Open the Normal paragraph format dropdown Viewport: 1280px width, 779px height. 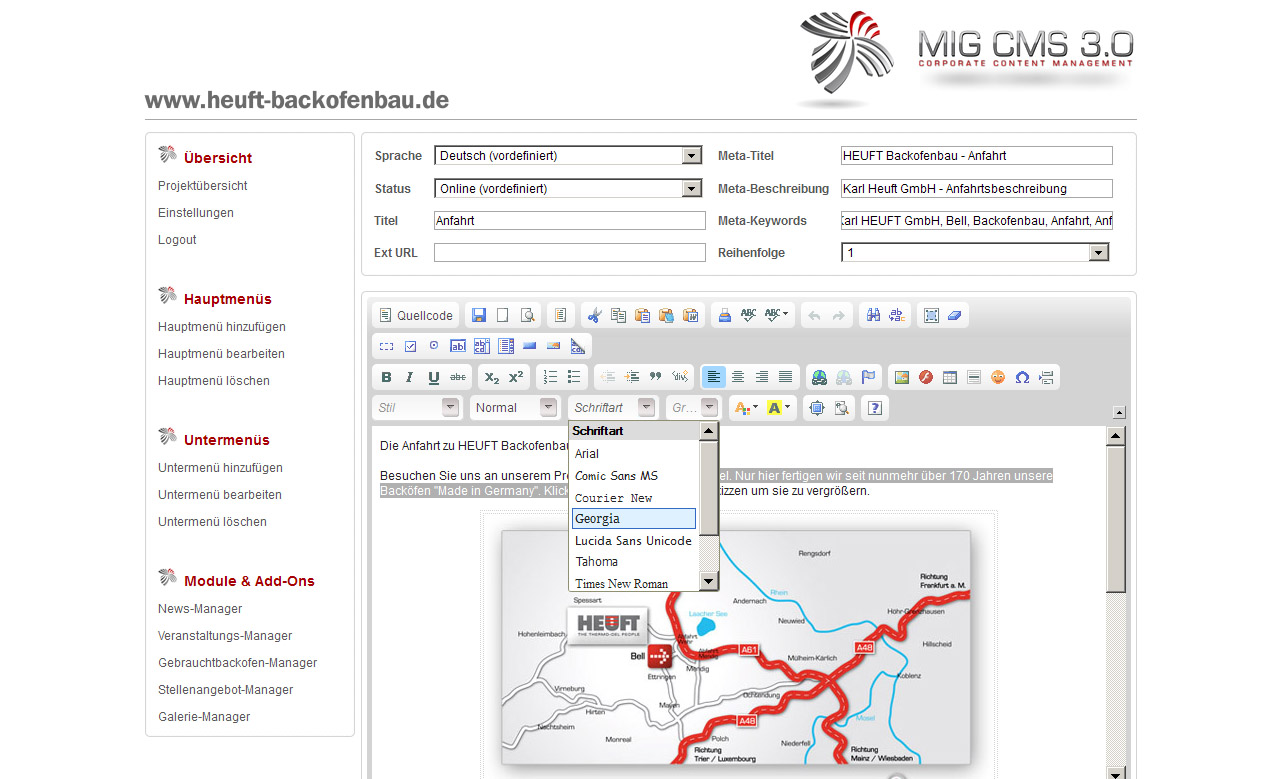click(x=515, y=408)
